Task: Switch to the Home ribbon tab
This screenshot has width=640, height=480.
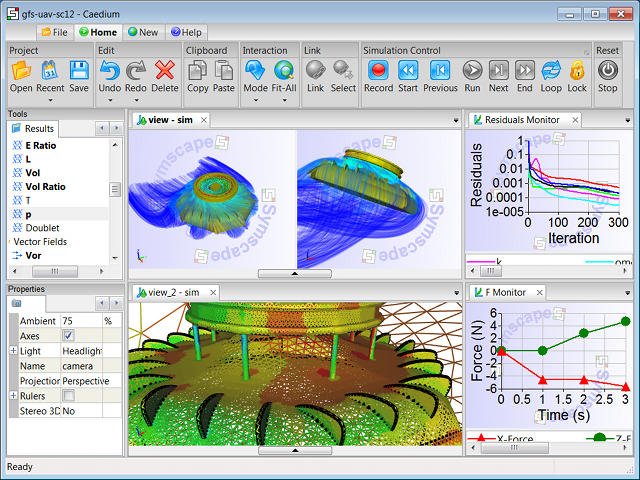Action: pyautogui.click(x=98, y=32)
